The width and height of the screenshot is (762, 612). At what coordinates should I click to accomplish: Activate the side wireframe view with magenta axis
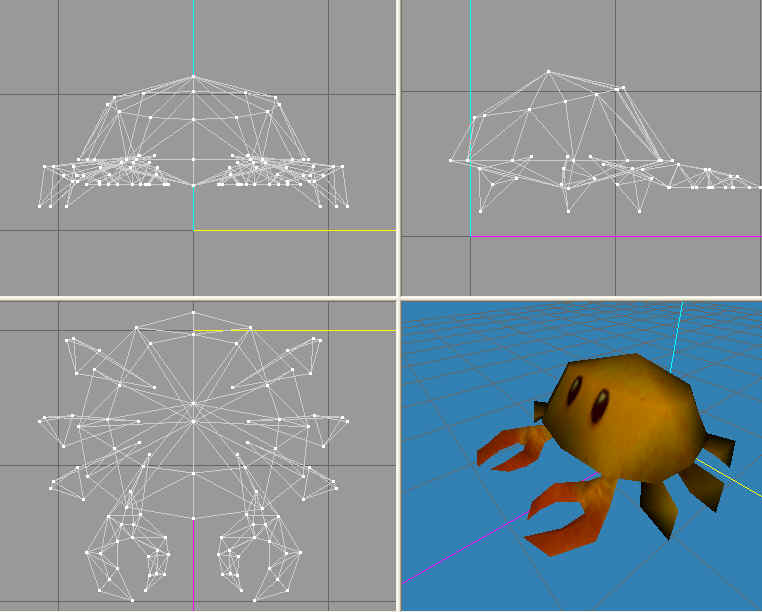(582, 147)
